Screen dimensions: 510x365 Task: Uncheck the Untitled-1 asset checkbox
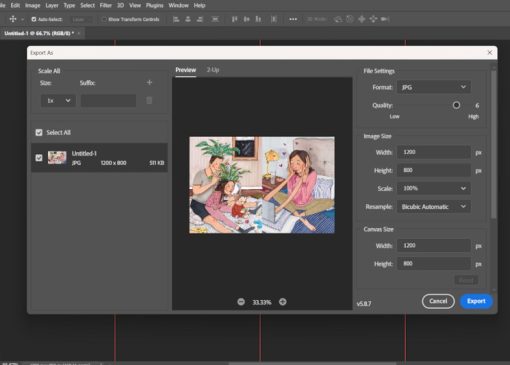click(x=39, y=158)
